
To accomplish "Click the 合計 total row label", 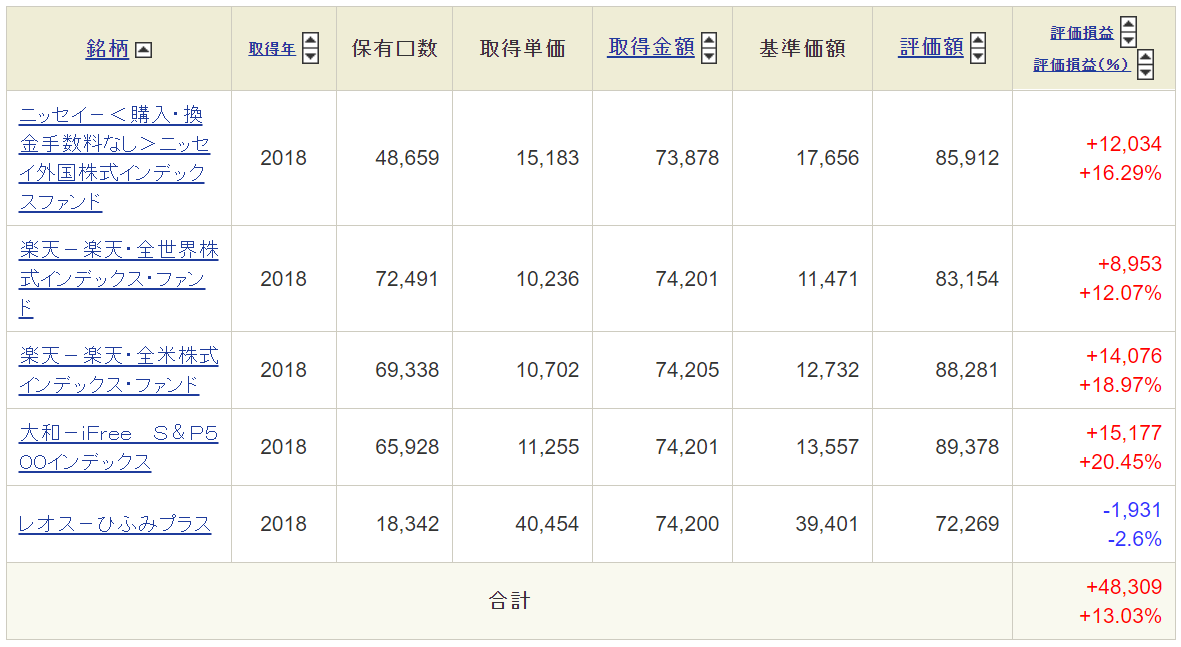I will (509, 601).
